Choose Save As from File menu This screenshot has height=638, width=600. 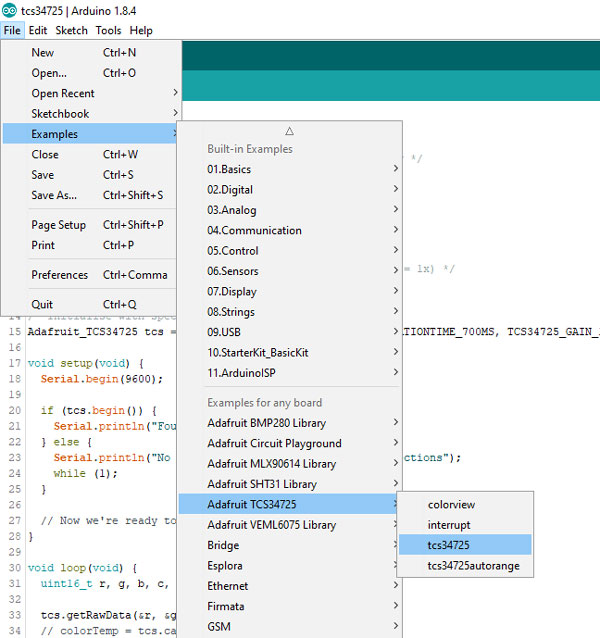[x=55, y=195]
